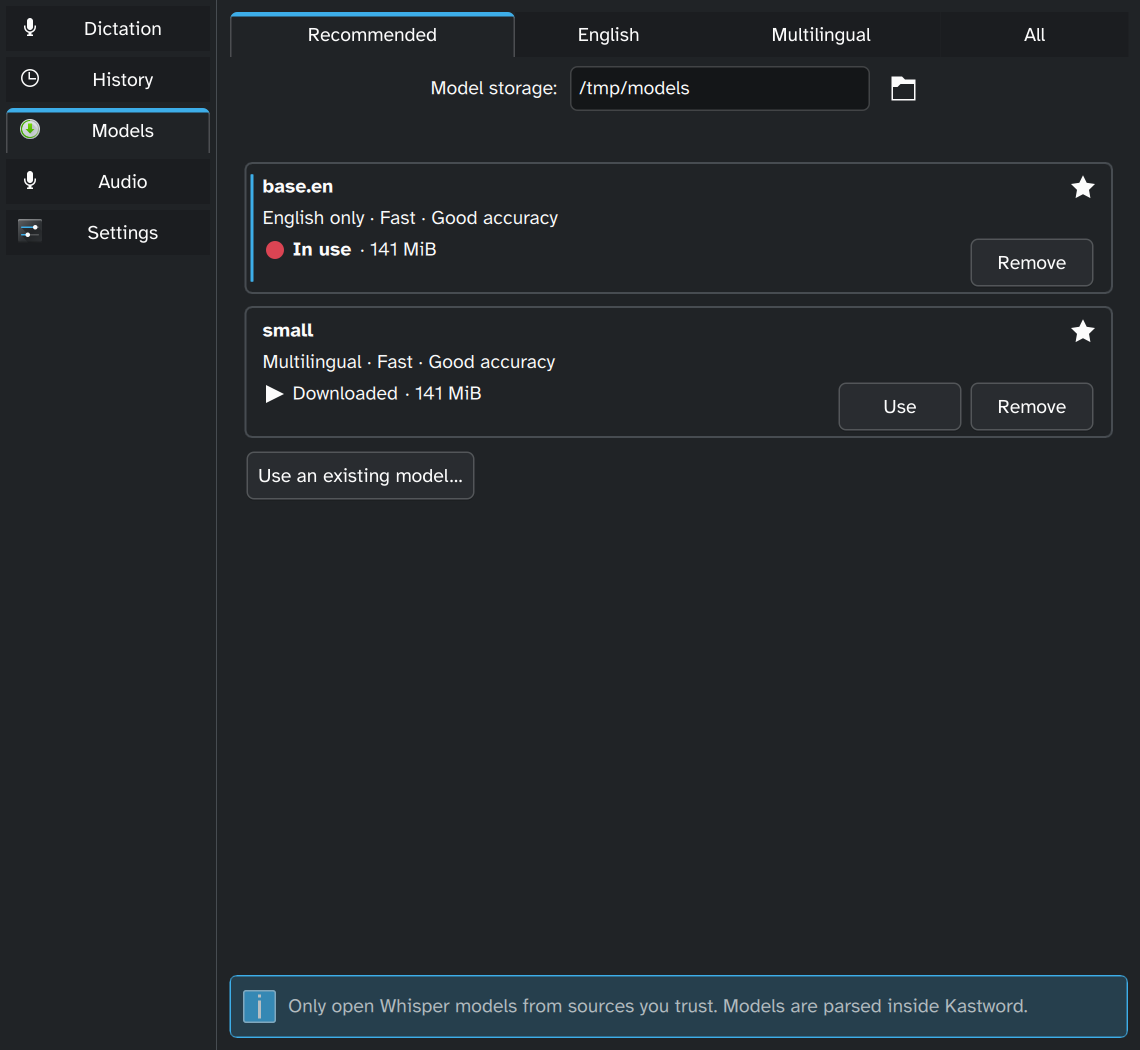Screen dimensions: 1140x1050
Task: Click the Downloaded play triangle icon
Action: tap(274, 394)
